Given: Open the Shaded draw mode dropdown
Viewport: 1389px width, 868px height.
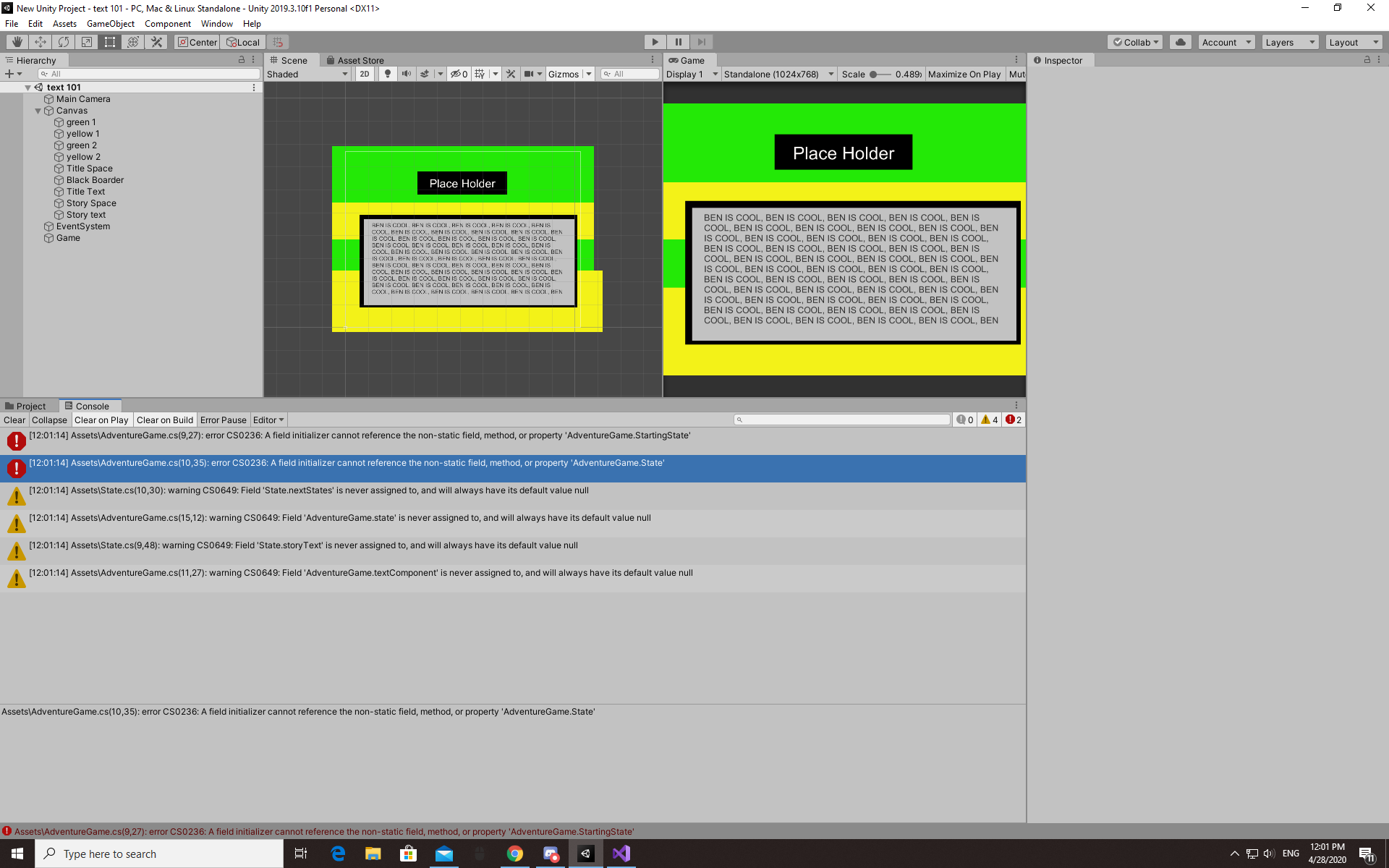Looking at the screenshot, I should coord(307,74).
